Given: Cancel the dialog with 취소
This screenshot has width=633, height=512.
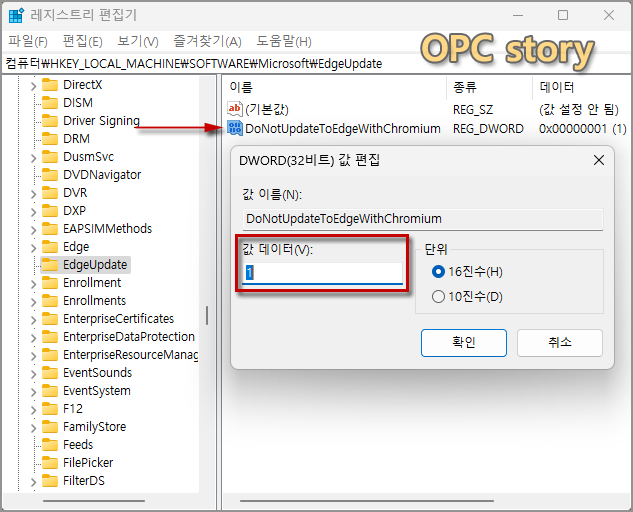Looking at the screenshot, I should 560,342.
